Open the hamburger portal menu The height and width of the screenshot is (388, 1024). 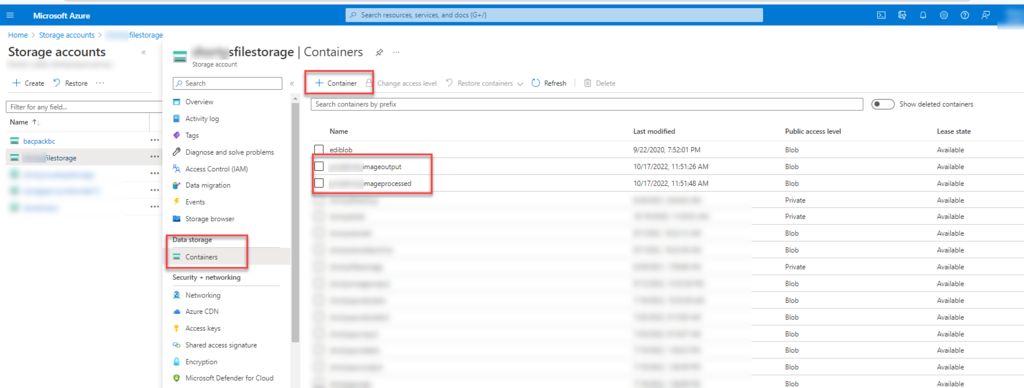pyautogui.click(x=10, y=15)
